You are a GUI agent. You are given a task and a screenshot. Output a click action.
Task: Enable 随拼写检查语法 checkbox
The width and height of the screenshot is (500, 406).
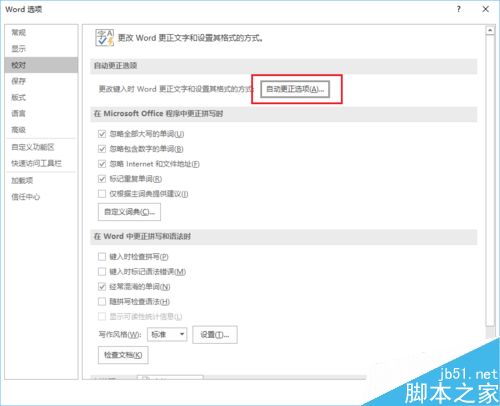coord(102,302)
